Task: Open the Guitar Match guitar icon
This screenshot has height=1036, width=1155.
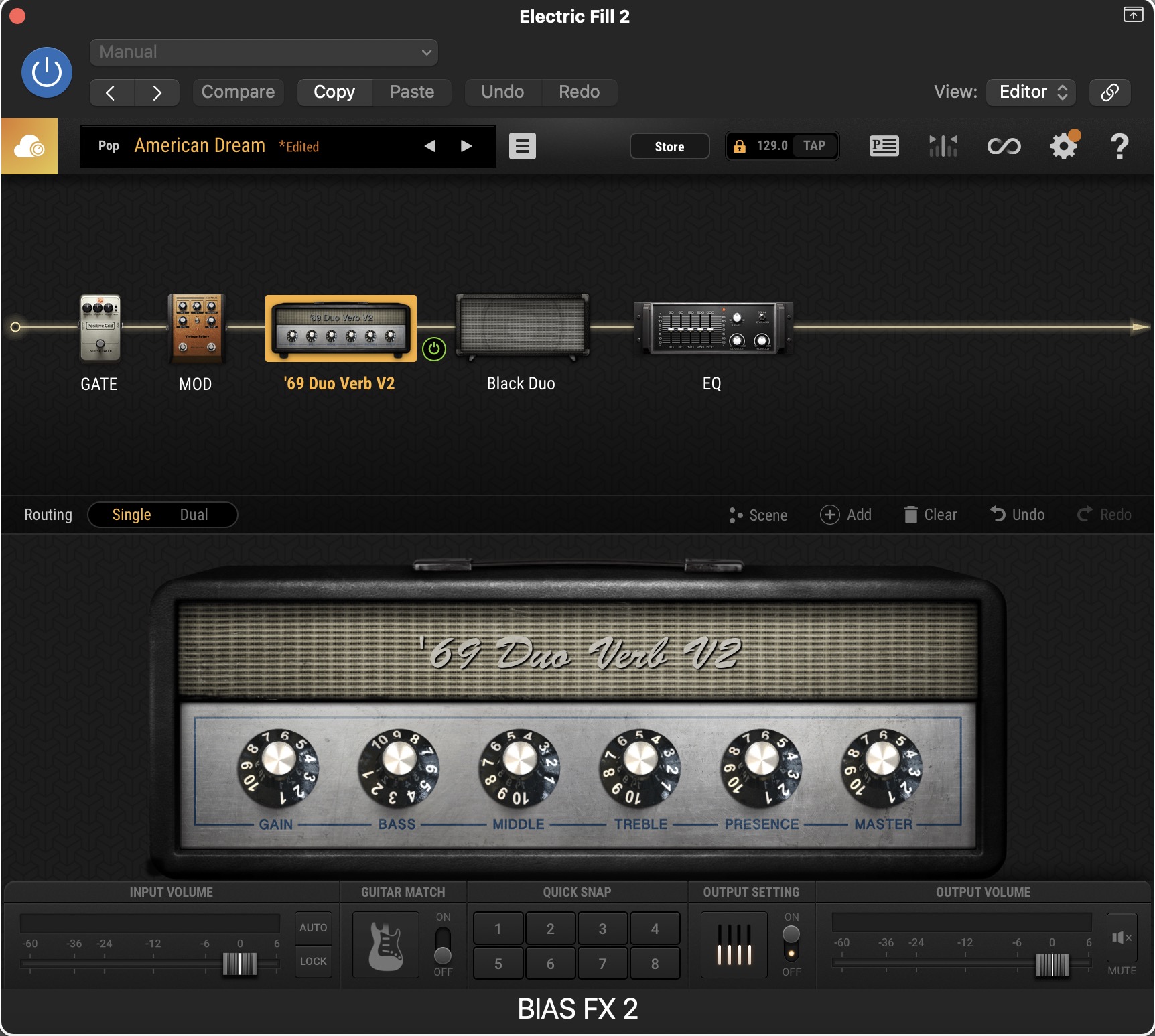Action: [x=386, y=945]
